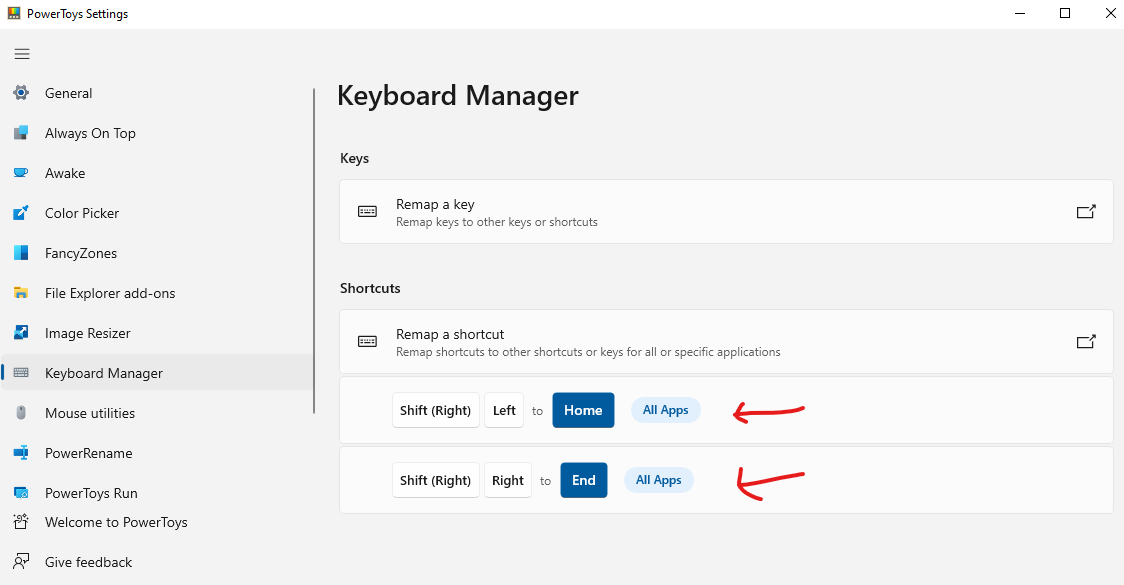Click the sidebar vertical scrollbar
The height and width of the screenshot is (585, 1124).
[x=314, y=251]
